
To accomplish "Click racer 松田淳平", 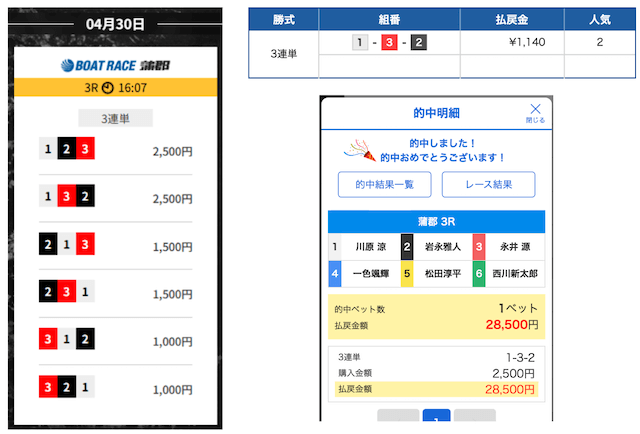I will [443, 274].
